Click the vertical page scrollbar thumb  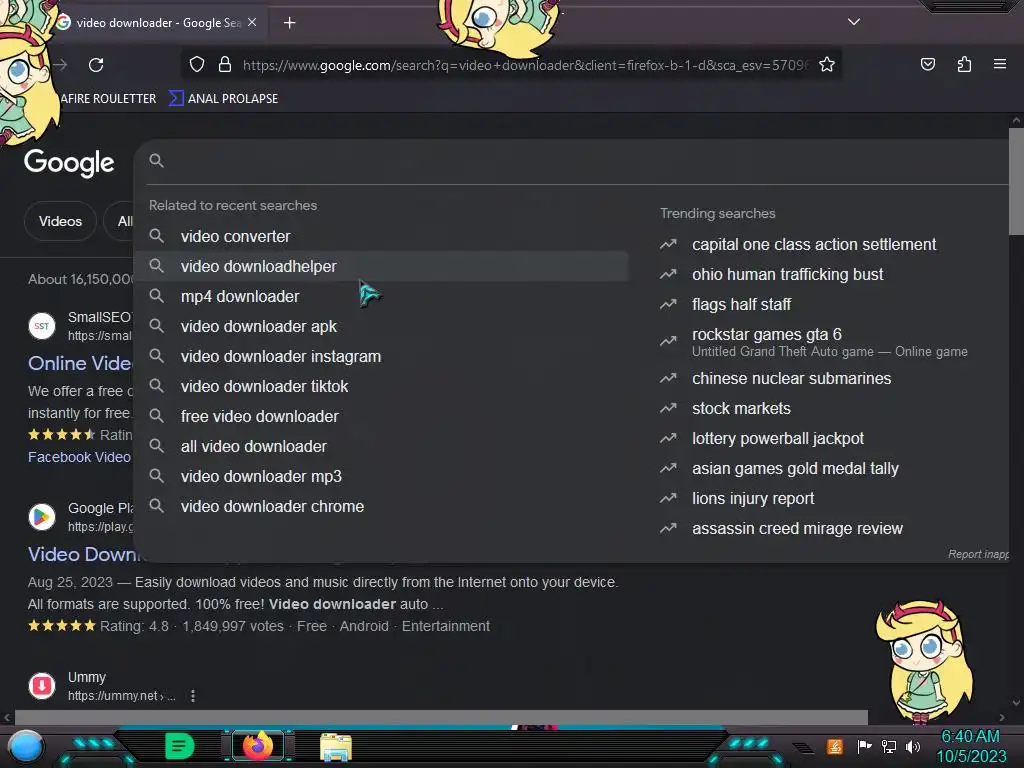point(1016,182)
